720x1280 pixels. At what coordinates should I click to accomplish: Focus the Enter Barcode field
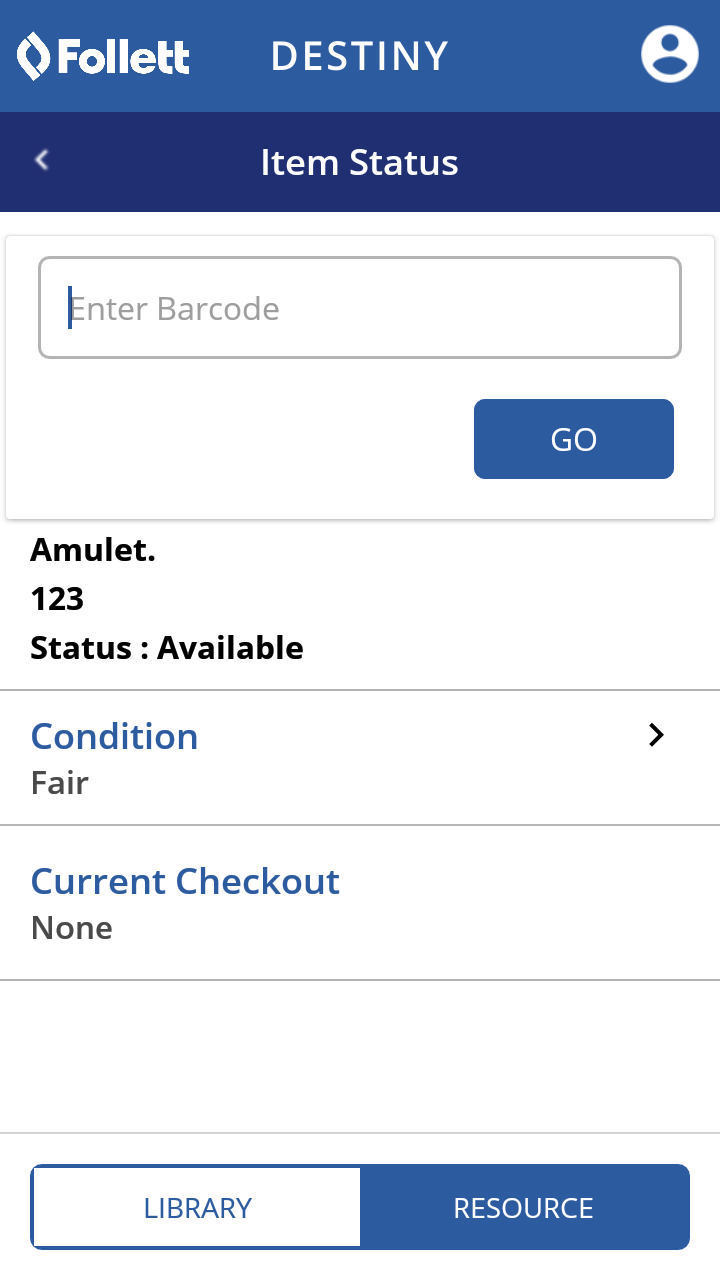[360, 308]
